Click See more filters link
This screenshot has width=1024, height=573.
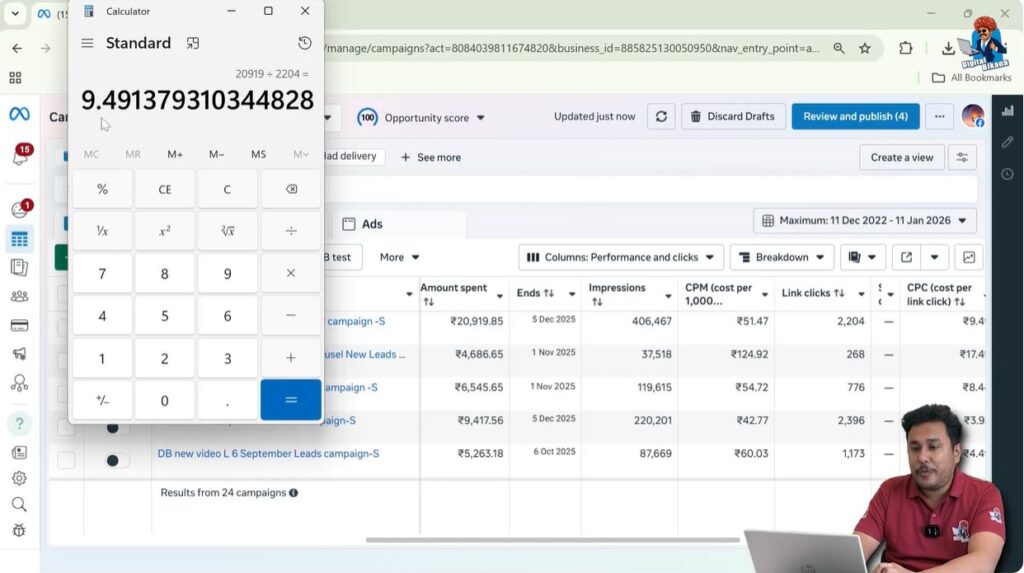[x=431, y=157]
